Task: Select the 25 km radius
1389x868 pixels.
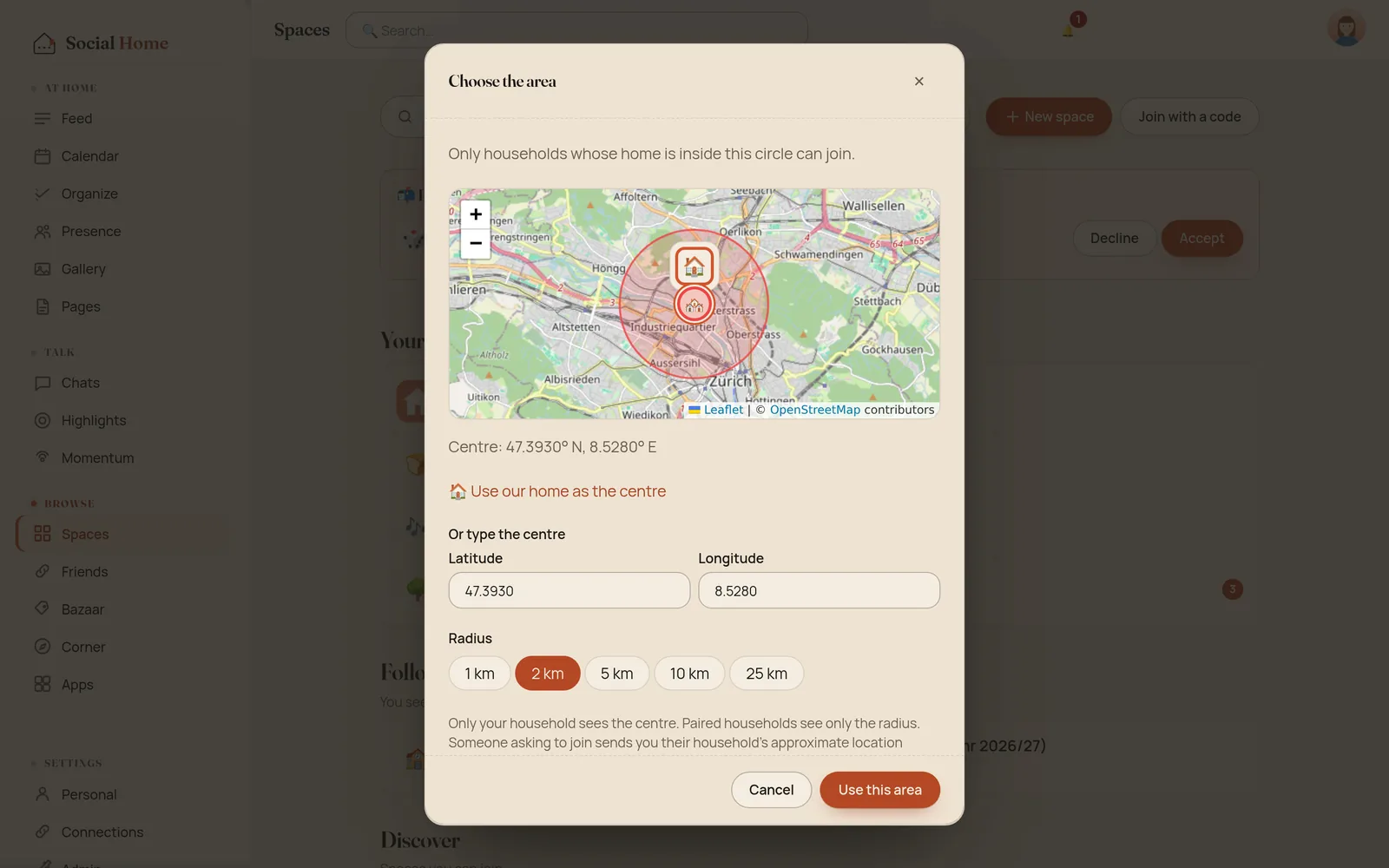Action: [x=767, y=674]
